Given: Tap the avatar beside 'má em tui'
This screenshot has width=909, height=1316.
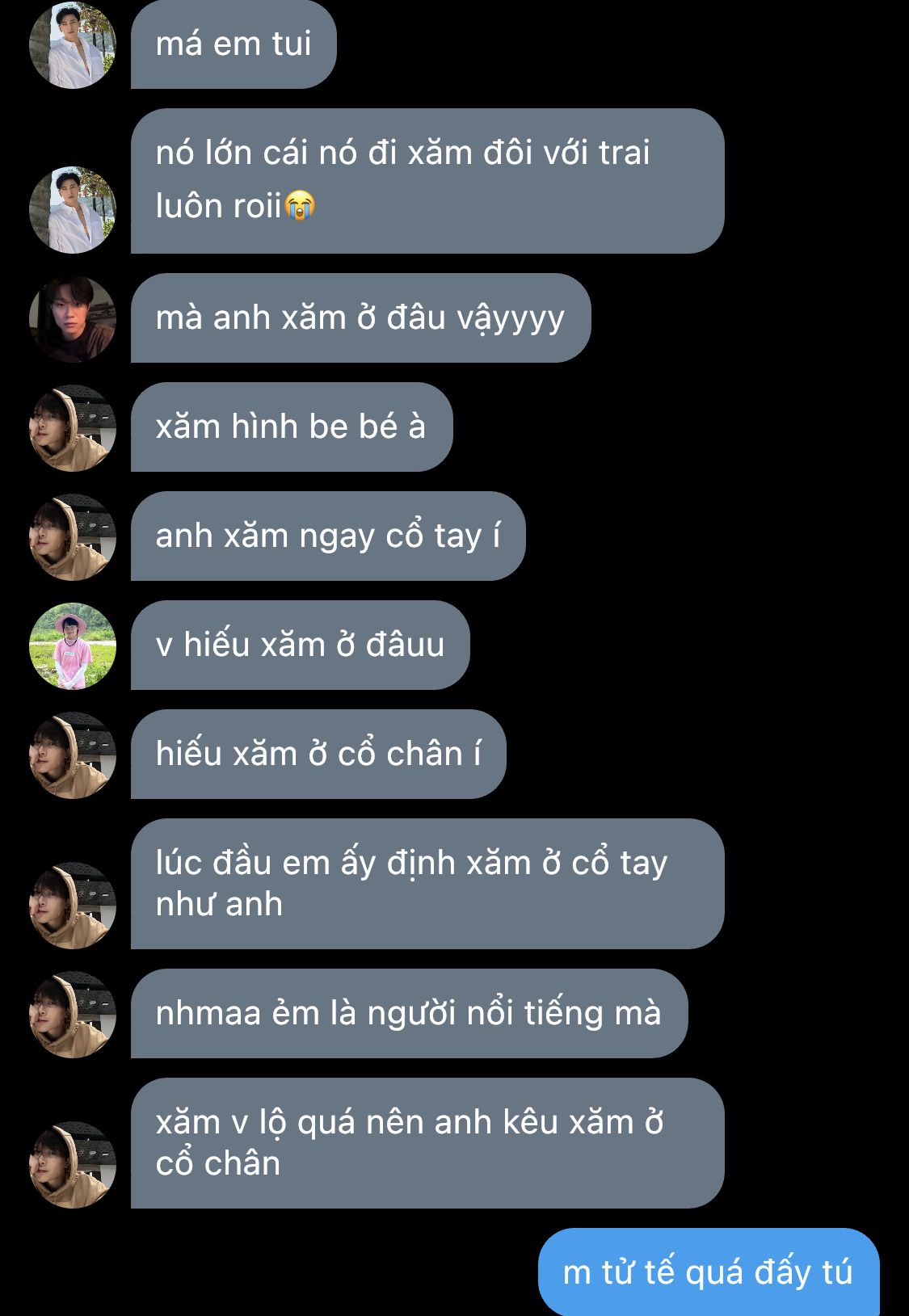Looking at the screenshot, I should tap(73, 45).
